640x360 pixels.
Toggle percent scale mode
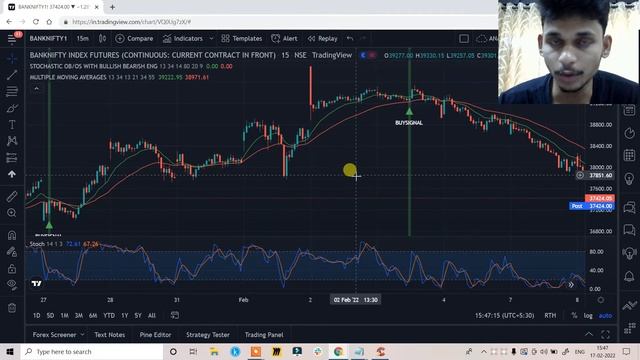[x=574, y=316]
